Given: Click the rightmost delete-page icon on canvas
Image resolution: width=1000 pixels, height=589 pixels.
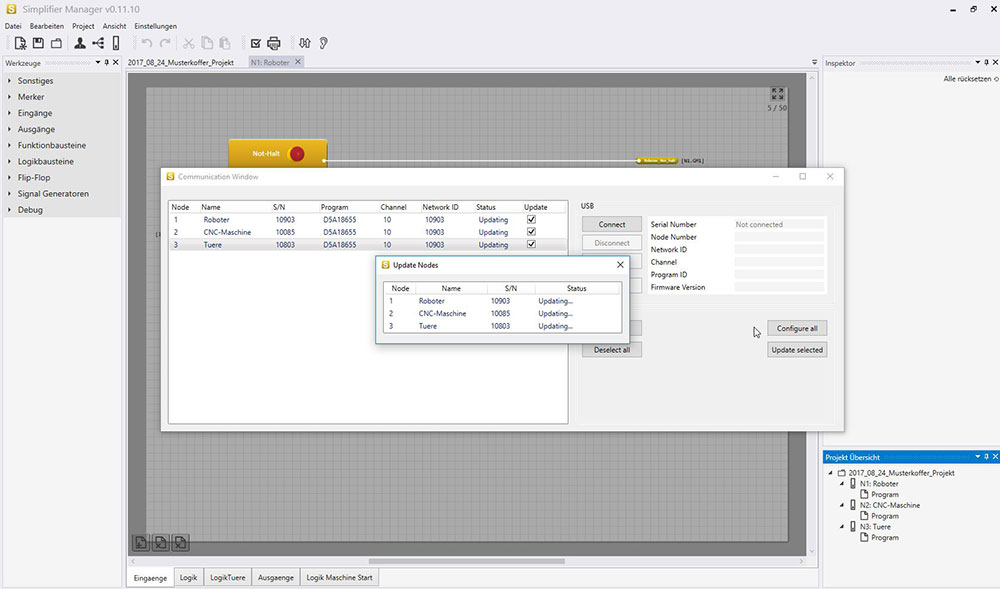Looking at the screenshot, I should [180, 542].
